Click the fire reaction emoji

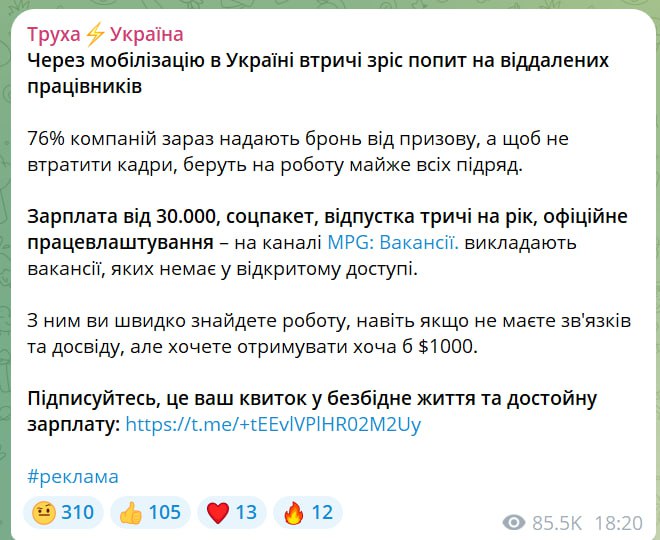294,513
